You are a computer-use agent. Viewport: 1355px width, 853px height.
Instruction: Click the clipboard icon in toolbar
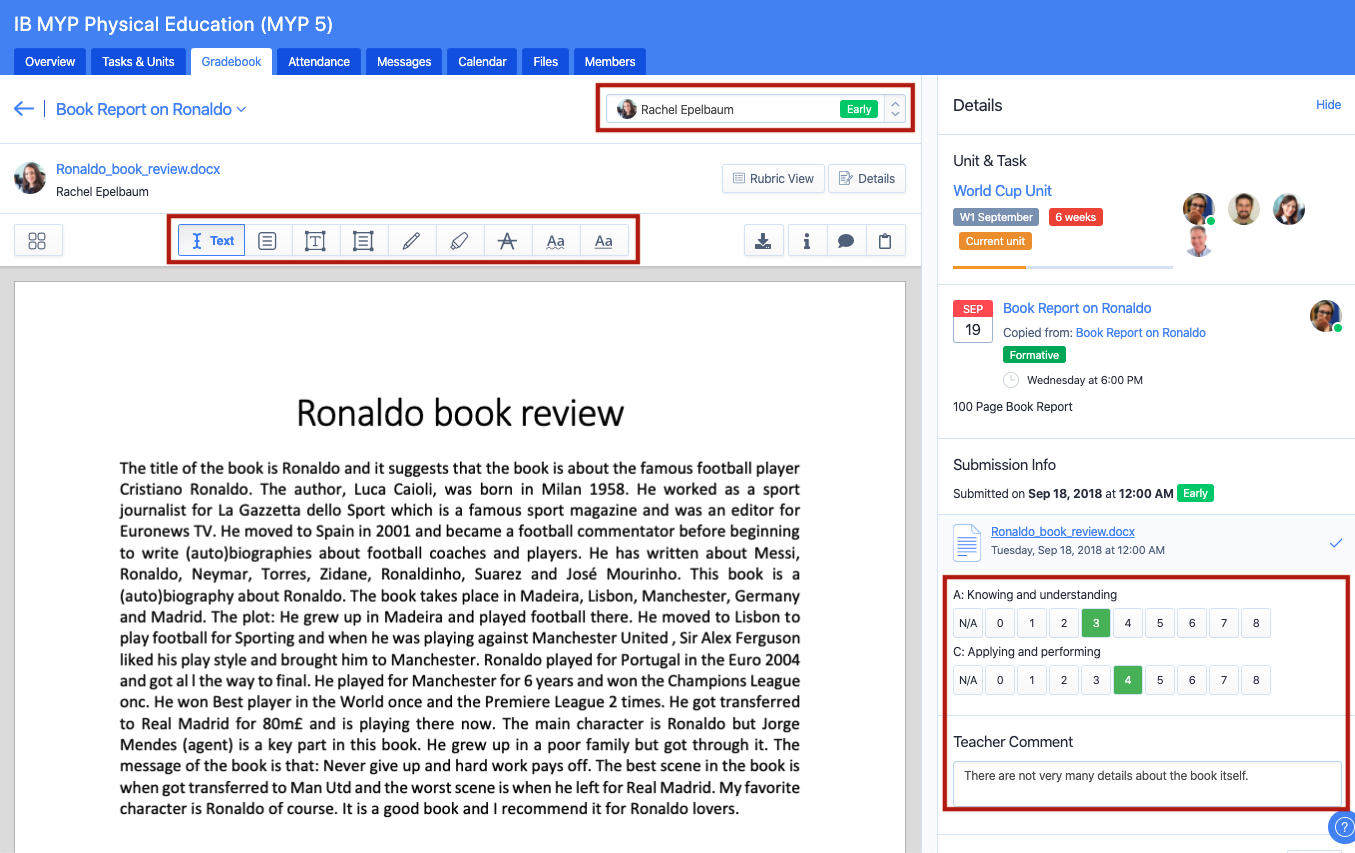884,241
